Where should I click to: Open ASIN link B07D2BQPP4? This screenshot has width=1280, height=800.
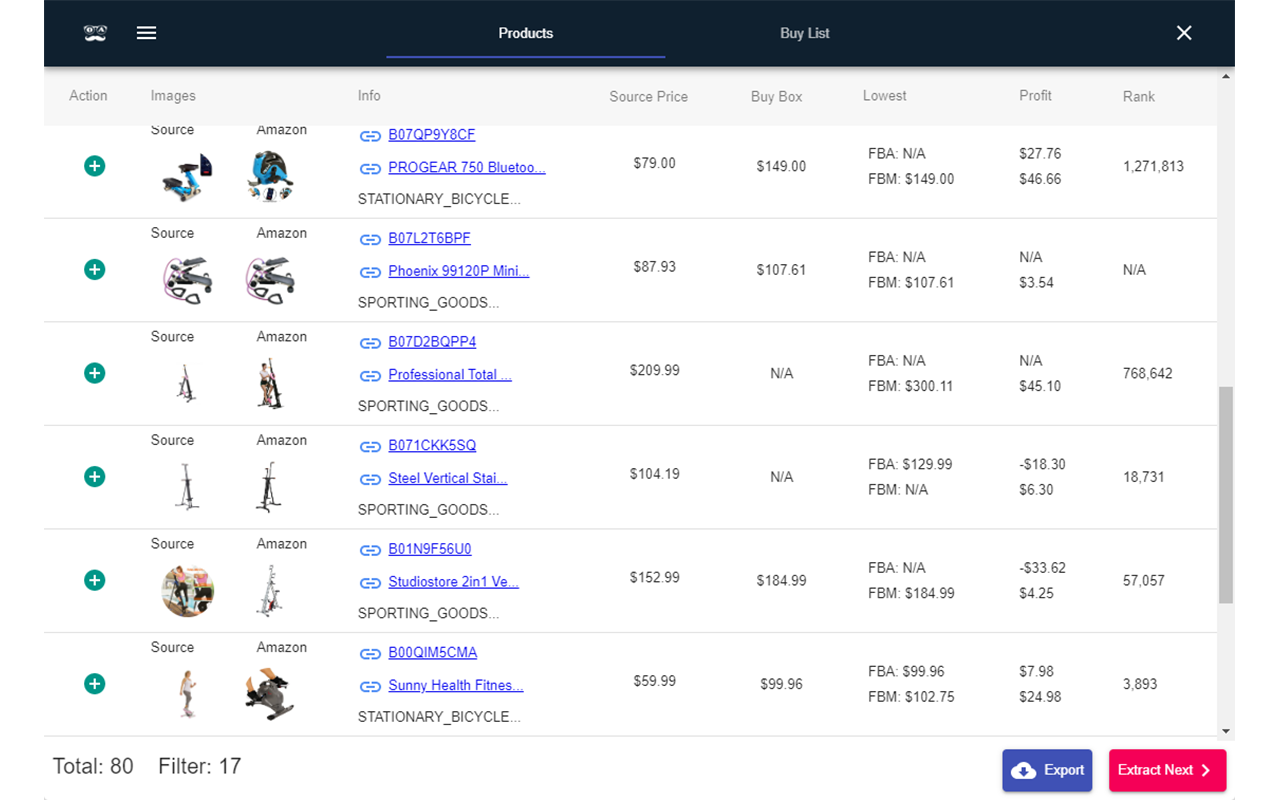432,341
